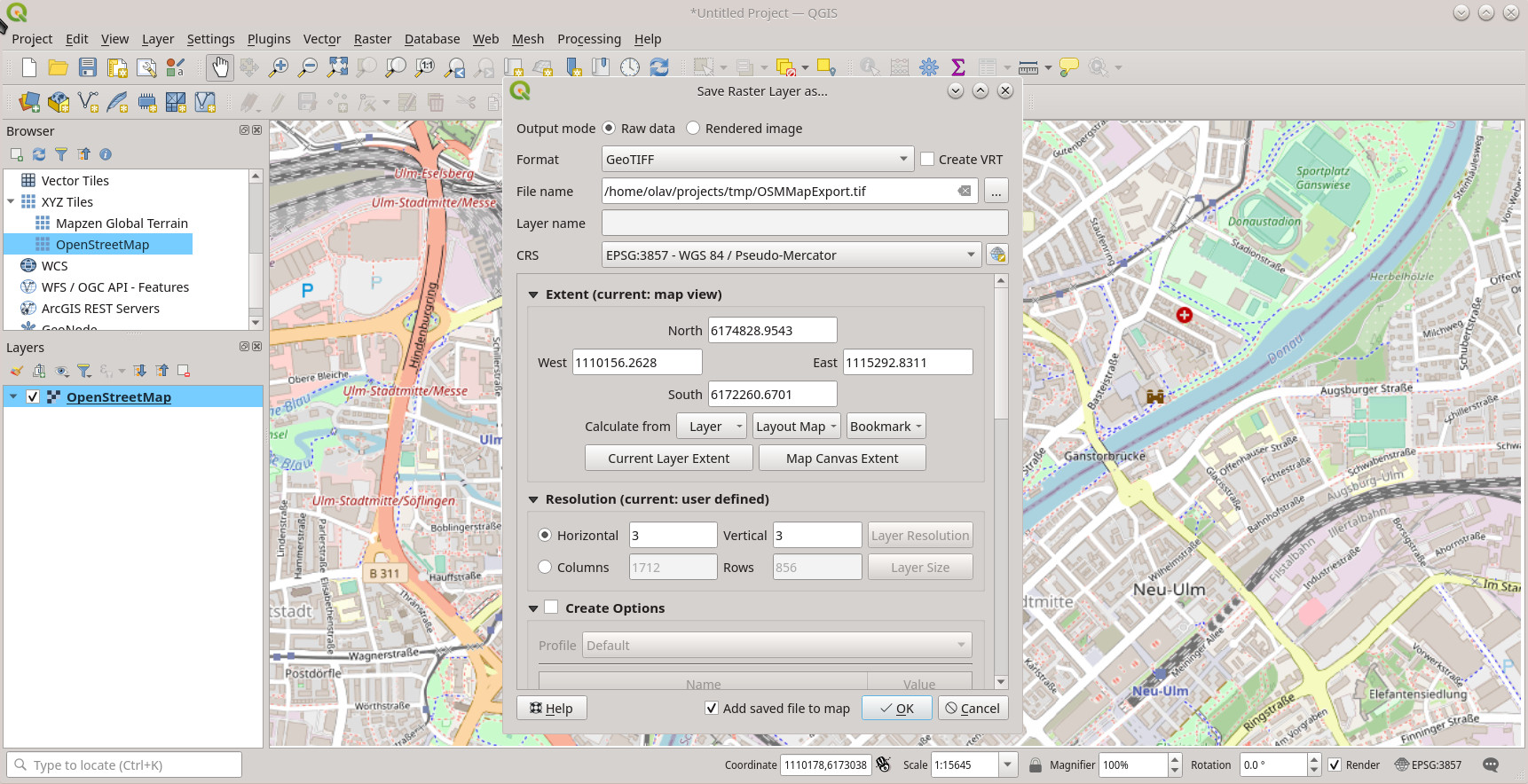Open the Temporal Controller clock icon

[630, 67]
